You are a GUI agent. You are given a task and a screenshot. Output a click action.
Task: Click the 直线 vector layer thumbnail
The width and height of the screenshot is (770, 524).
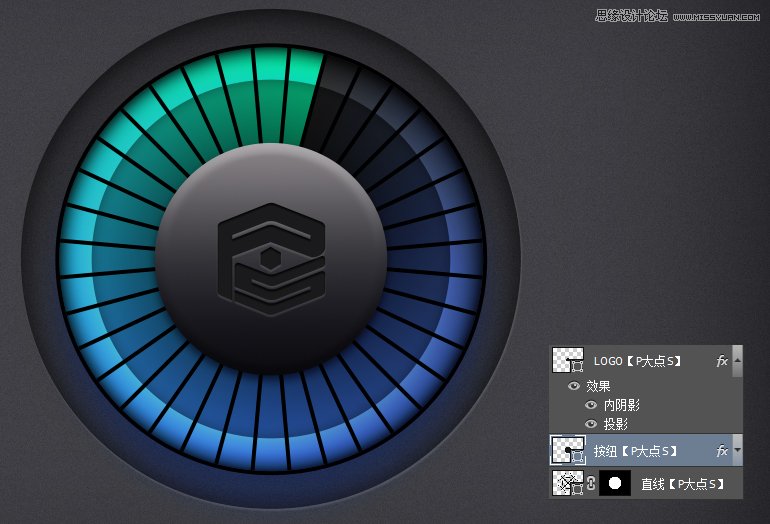[x=568, y=484]
